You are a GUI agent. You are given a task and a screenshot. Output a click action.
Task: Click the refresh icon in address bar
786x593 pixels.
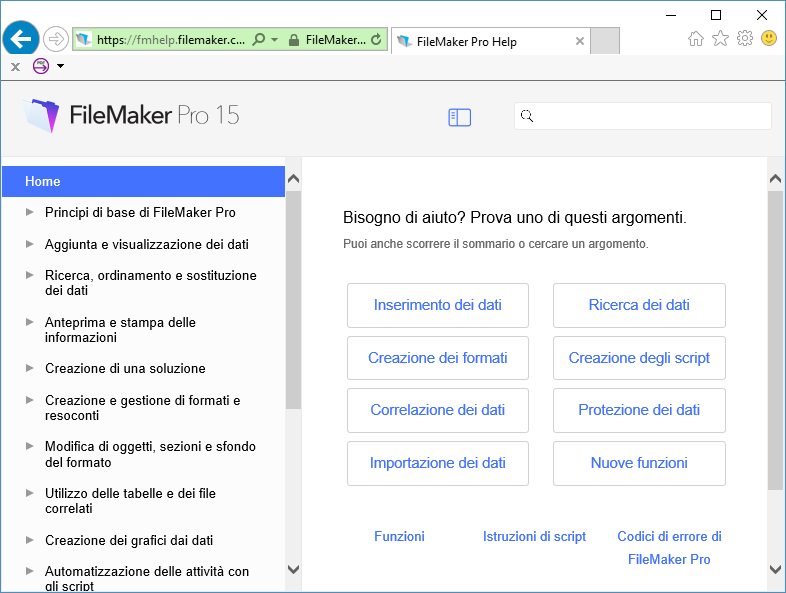(x=376, y=40)
